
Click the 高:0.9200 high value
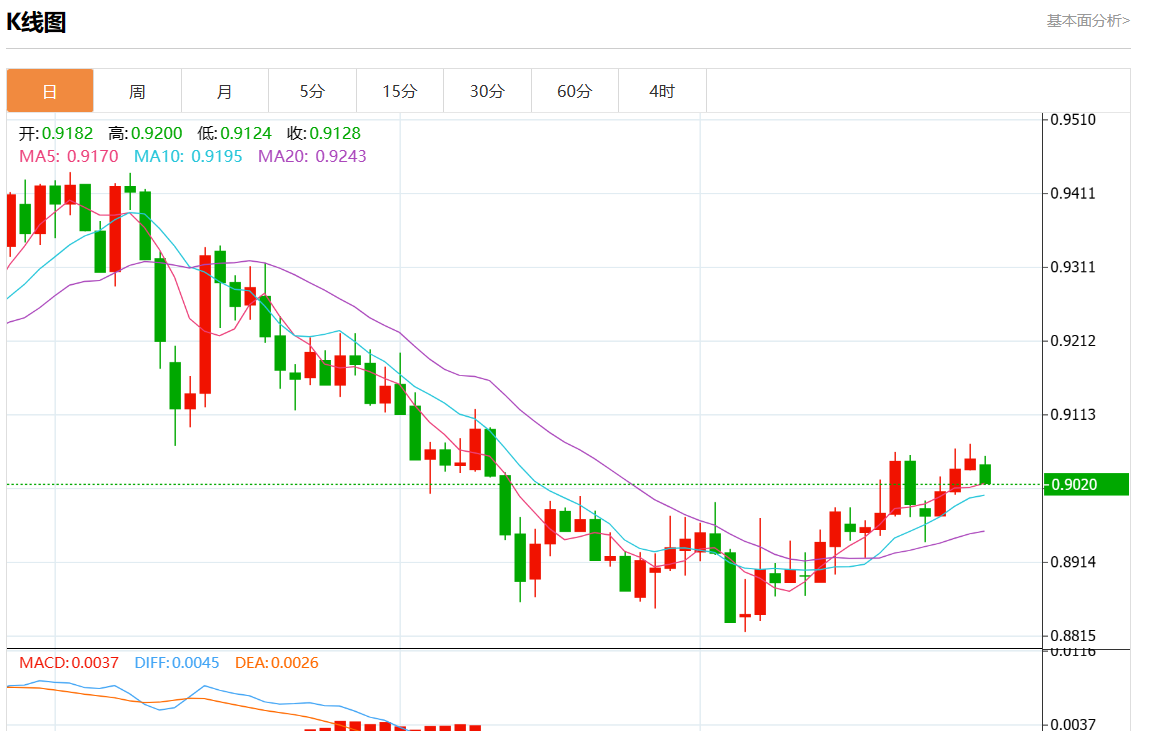coord(145,134)
